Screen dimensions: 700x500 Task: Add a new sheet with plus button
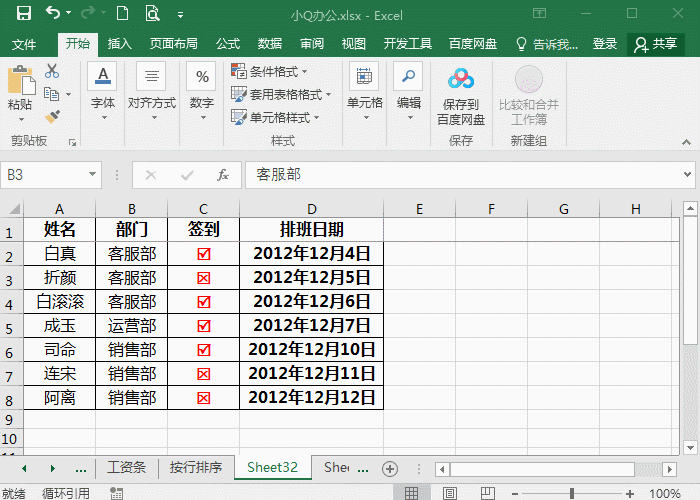(x=390, y=469)
